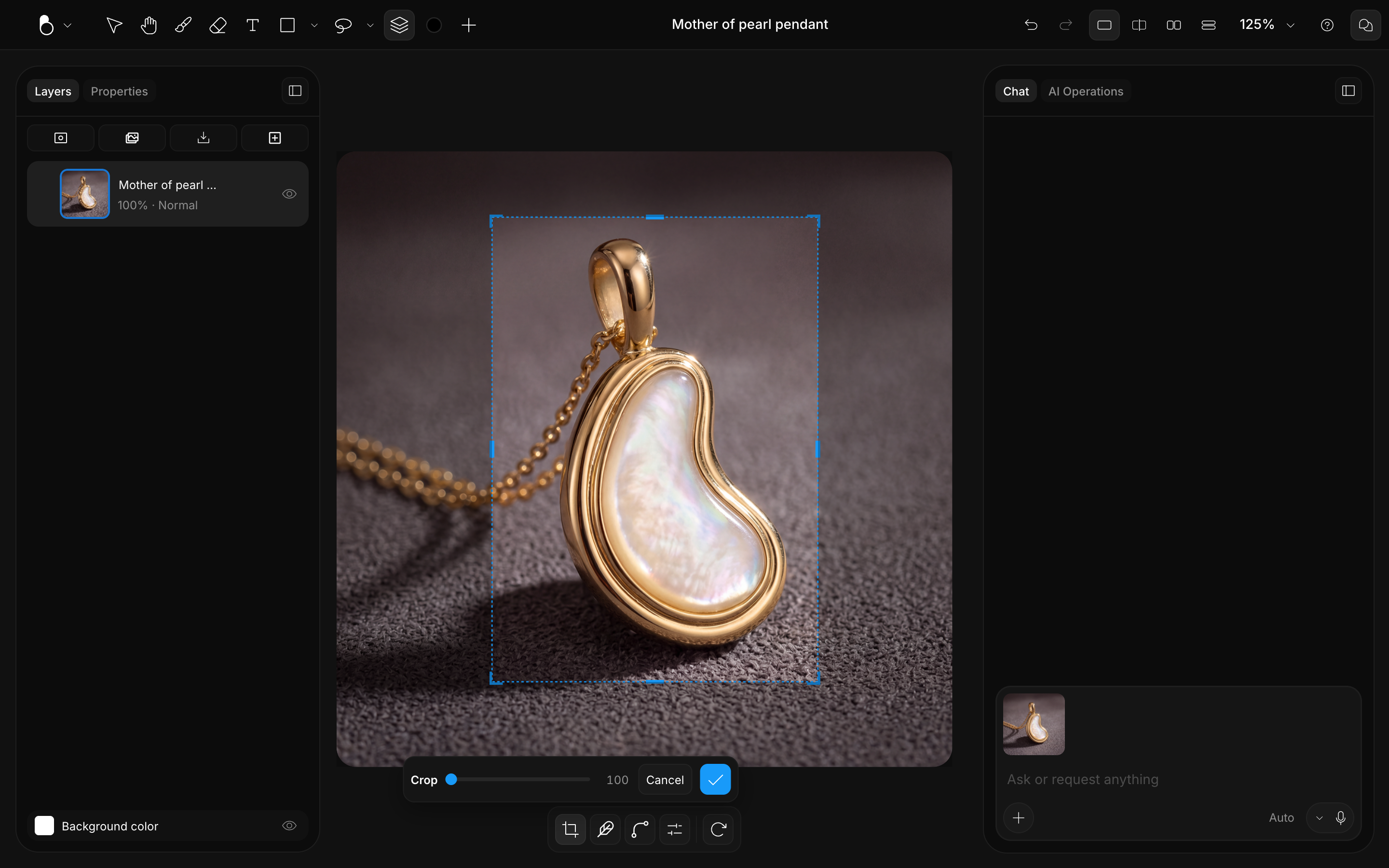Redo the last action
The height and width of the screenshot is (868, 1389).
click(x=1066, y=25)
